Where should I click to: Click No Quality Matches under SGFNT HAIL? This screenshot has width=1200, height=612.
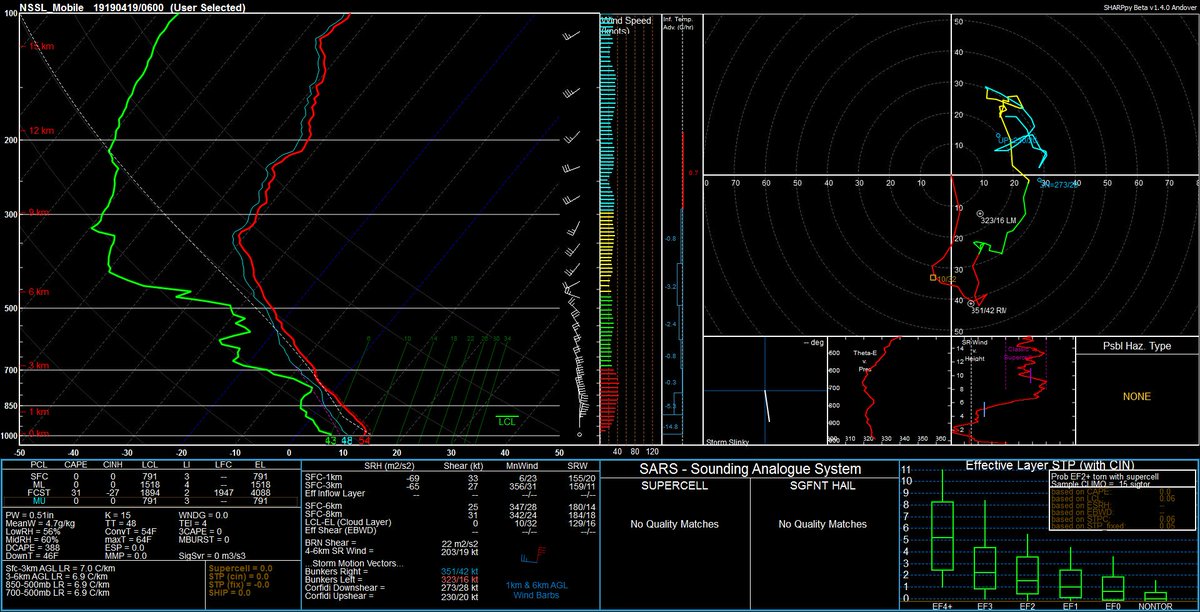821,524
